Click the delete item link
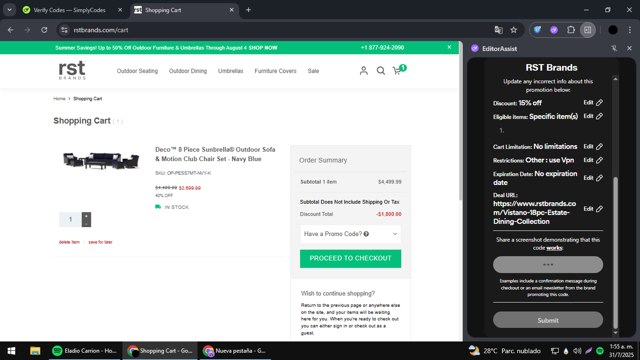The height and width of the screenshot is (360, 640). pos(69,242)
